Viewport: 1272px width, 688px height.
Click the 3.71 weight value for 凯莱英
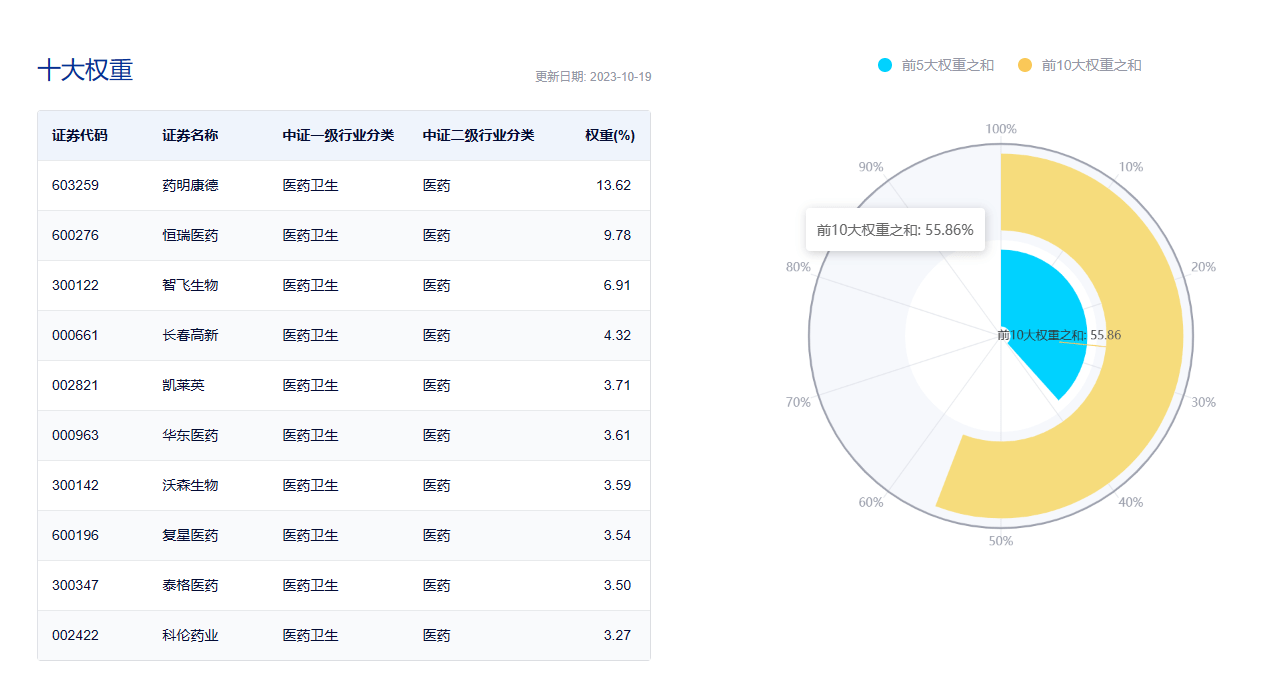(x=617, y=386)
